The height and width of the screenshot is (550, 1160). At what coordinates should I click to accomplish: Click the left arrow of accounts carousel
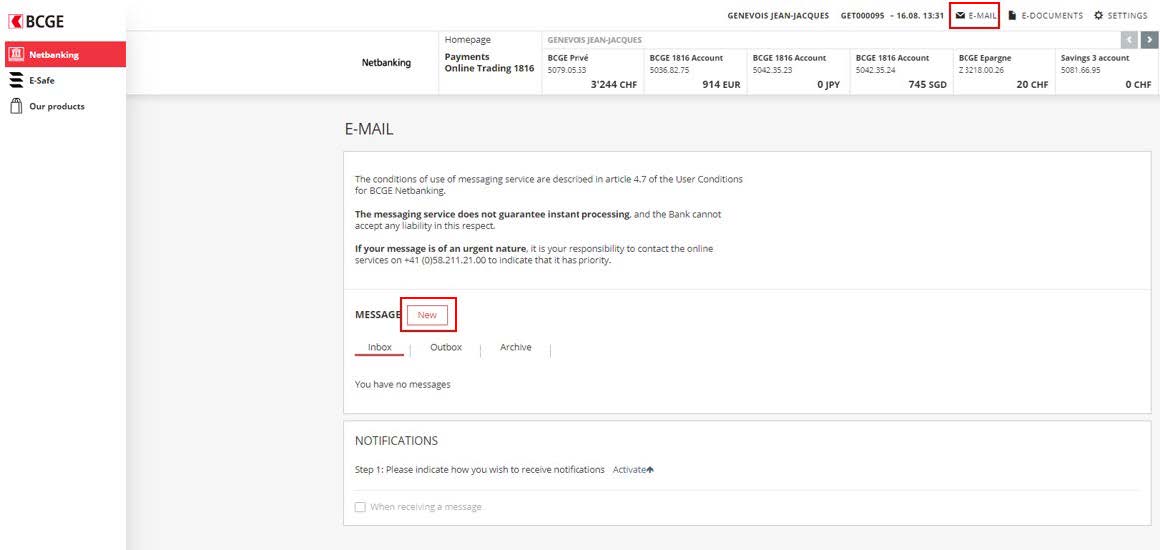click(x=1129, y=39)
